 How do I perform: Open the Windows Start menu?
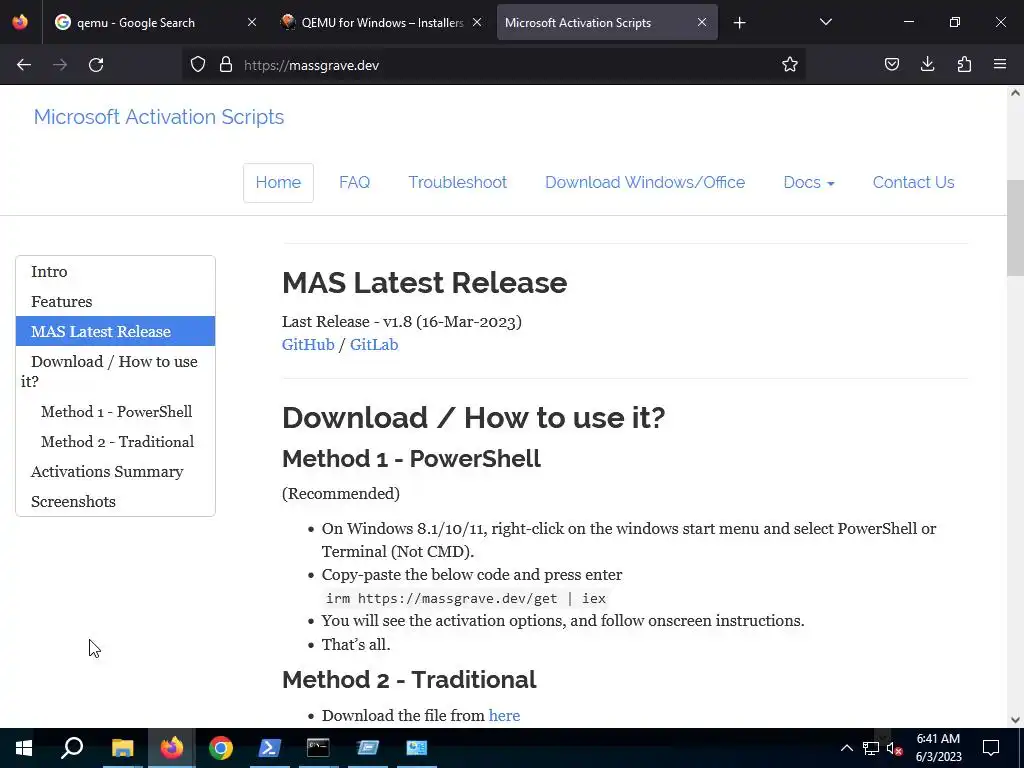tap(24, 748)
